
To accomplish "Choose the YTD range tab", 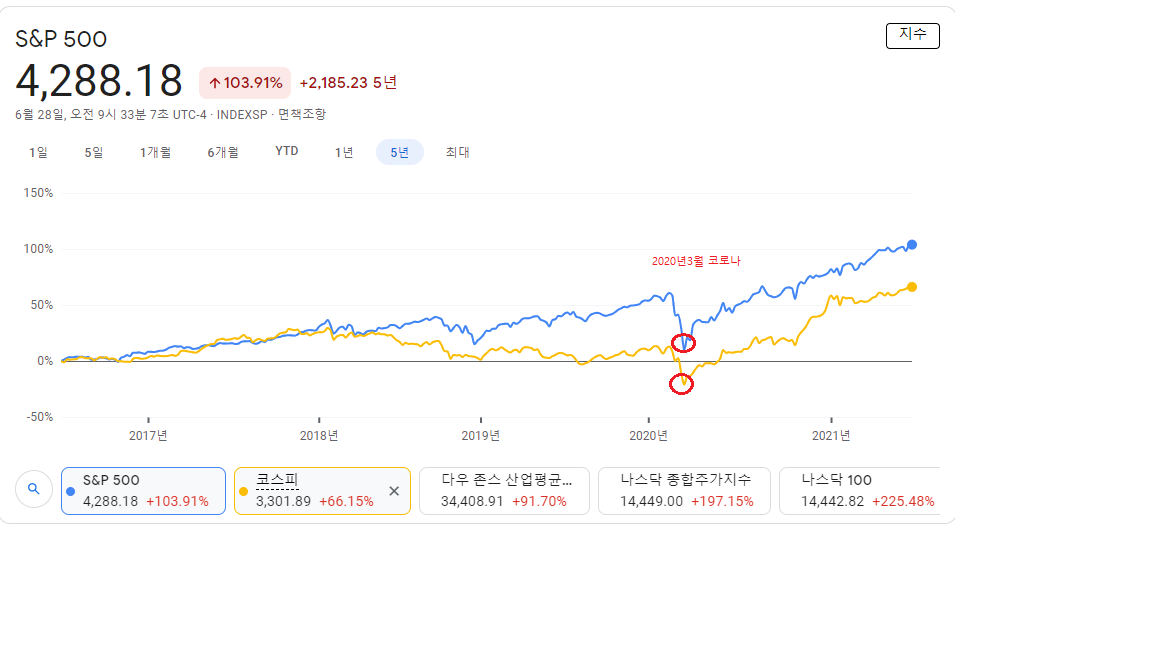I will point(287,151).
